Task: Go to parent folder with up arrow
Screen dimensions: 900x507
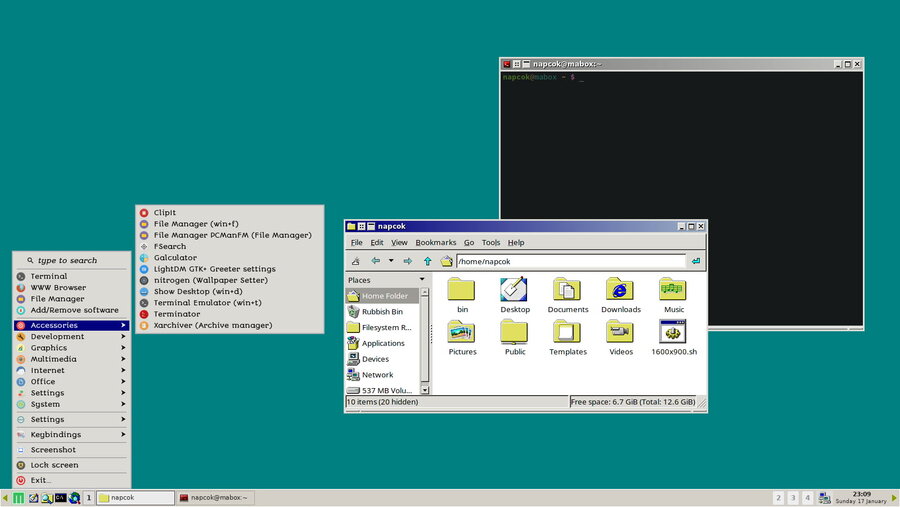Action: coord(428,261)
